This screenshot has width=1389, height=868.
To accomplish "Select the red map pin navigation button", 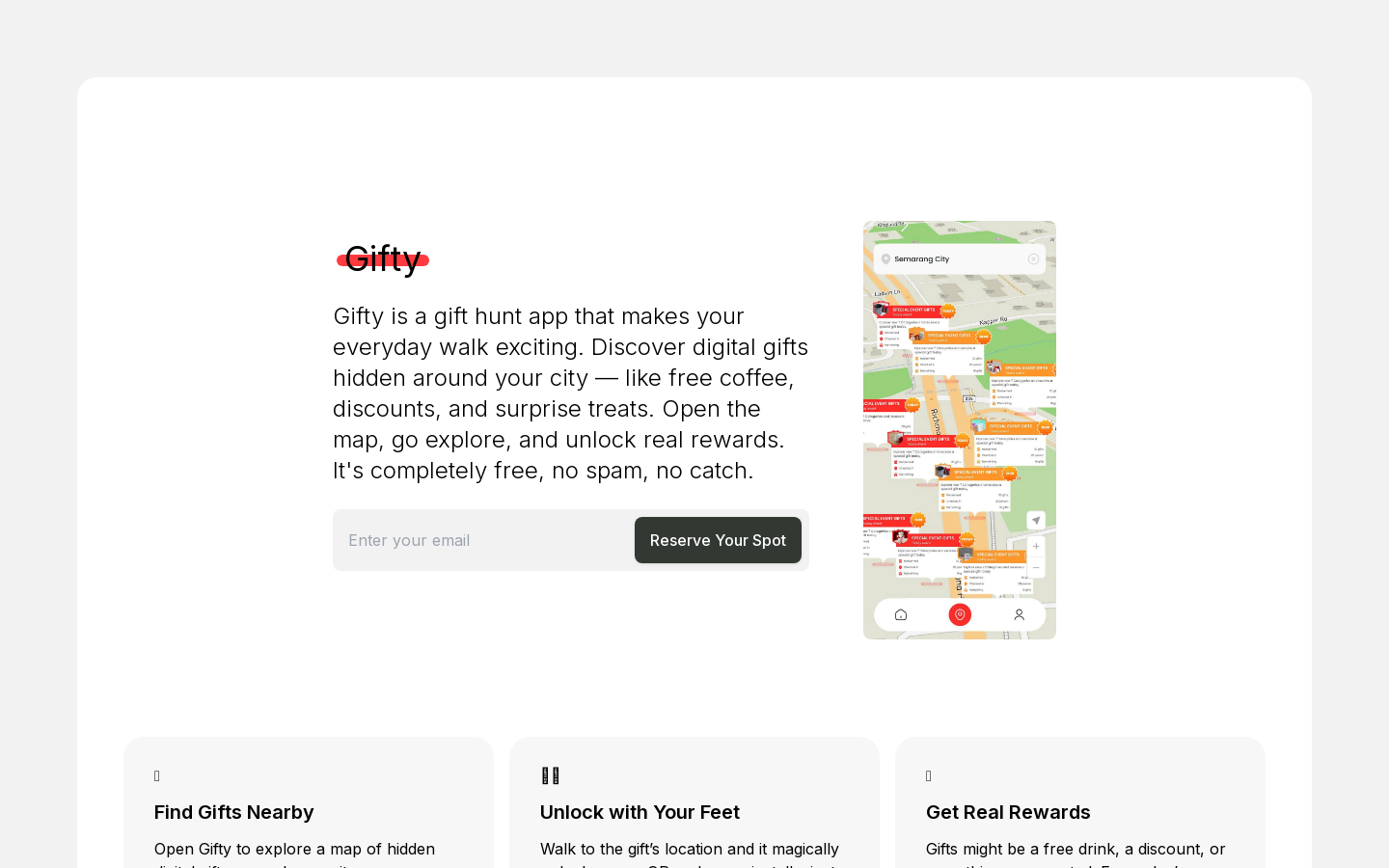I will point(960,615).
